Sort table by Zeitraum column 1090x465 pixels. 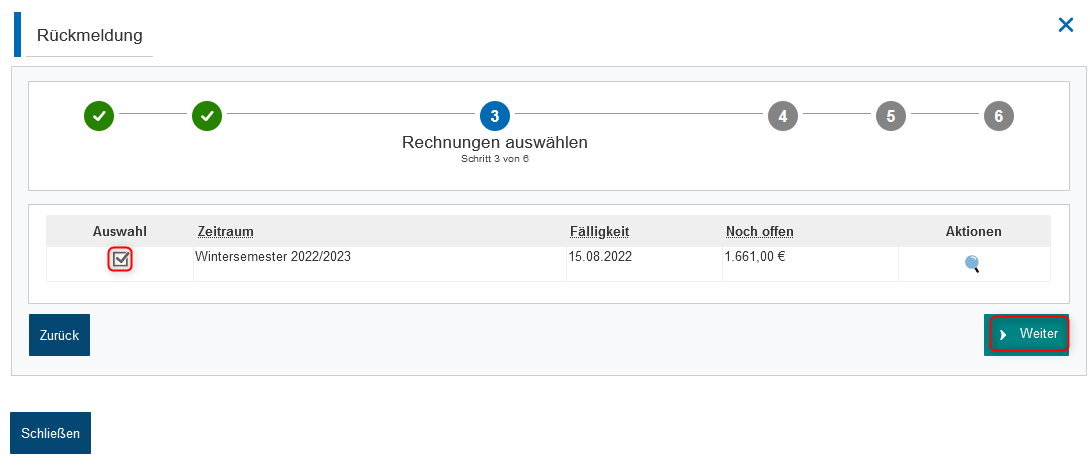point(225,231)
